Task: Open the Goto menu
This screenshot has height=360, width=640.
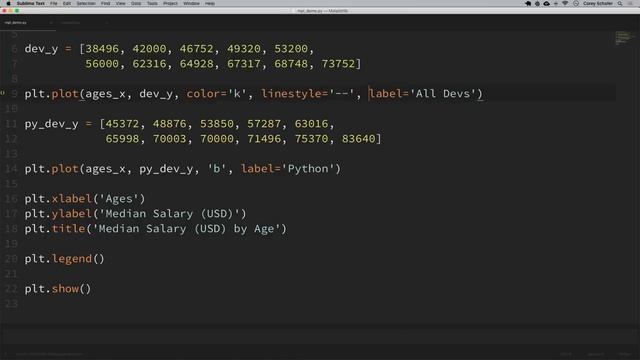Action: pyautogui.click(x=136, y=3)
